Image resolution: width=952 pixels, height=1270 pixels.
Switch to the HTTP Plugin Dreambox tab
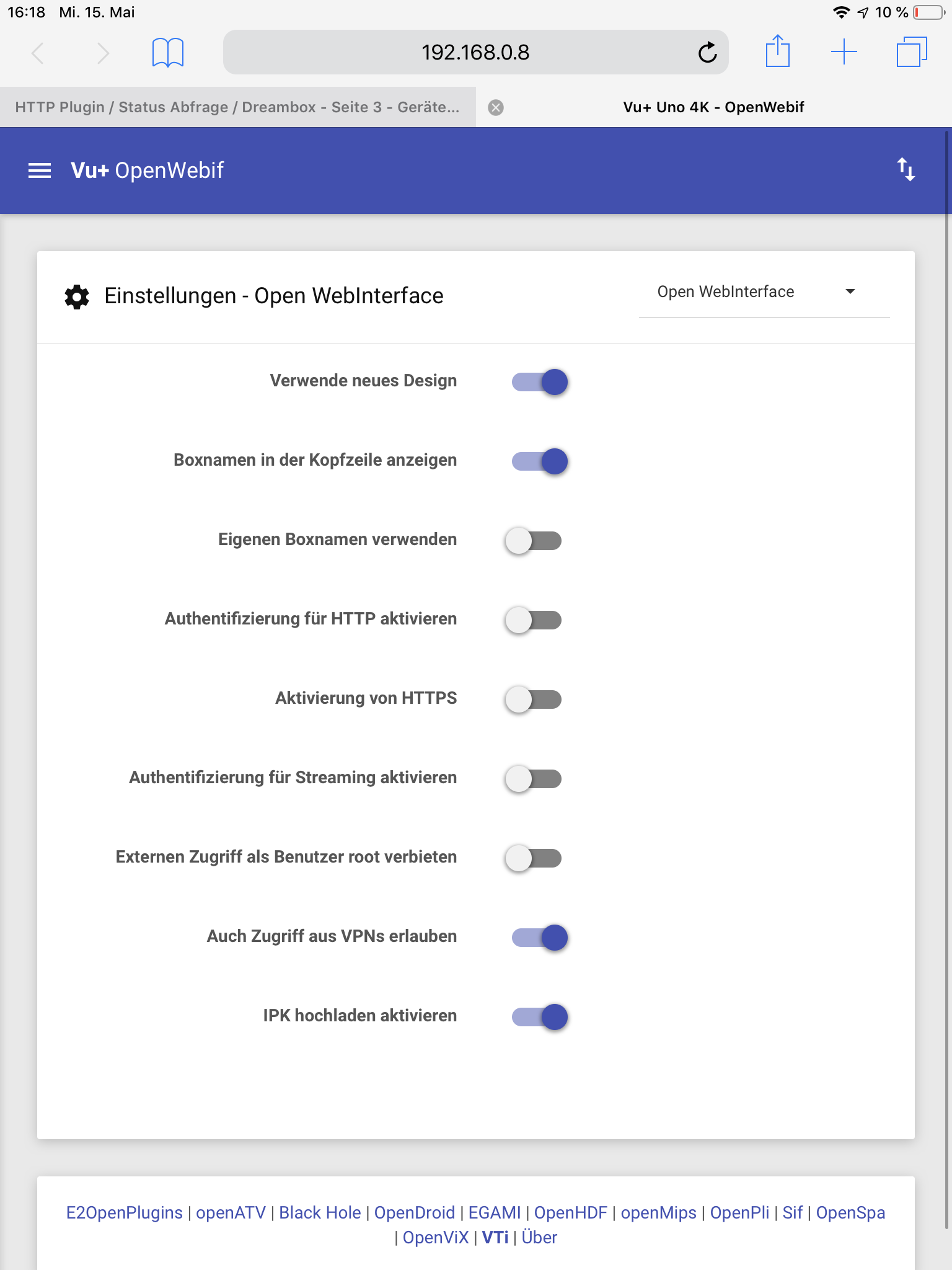coord(237,107)
